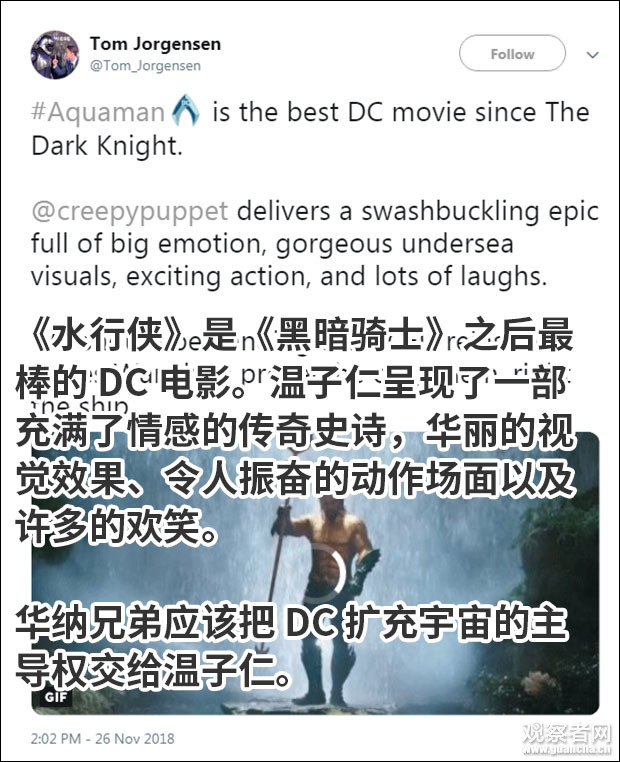Viewport: 620px width, 762px height.
Task: Open the @creepypuppet mention
Action: [x=129, y=212]
